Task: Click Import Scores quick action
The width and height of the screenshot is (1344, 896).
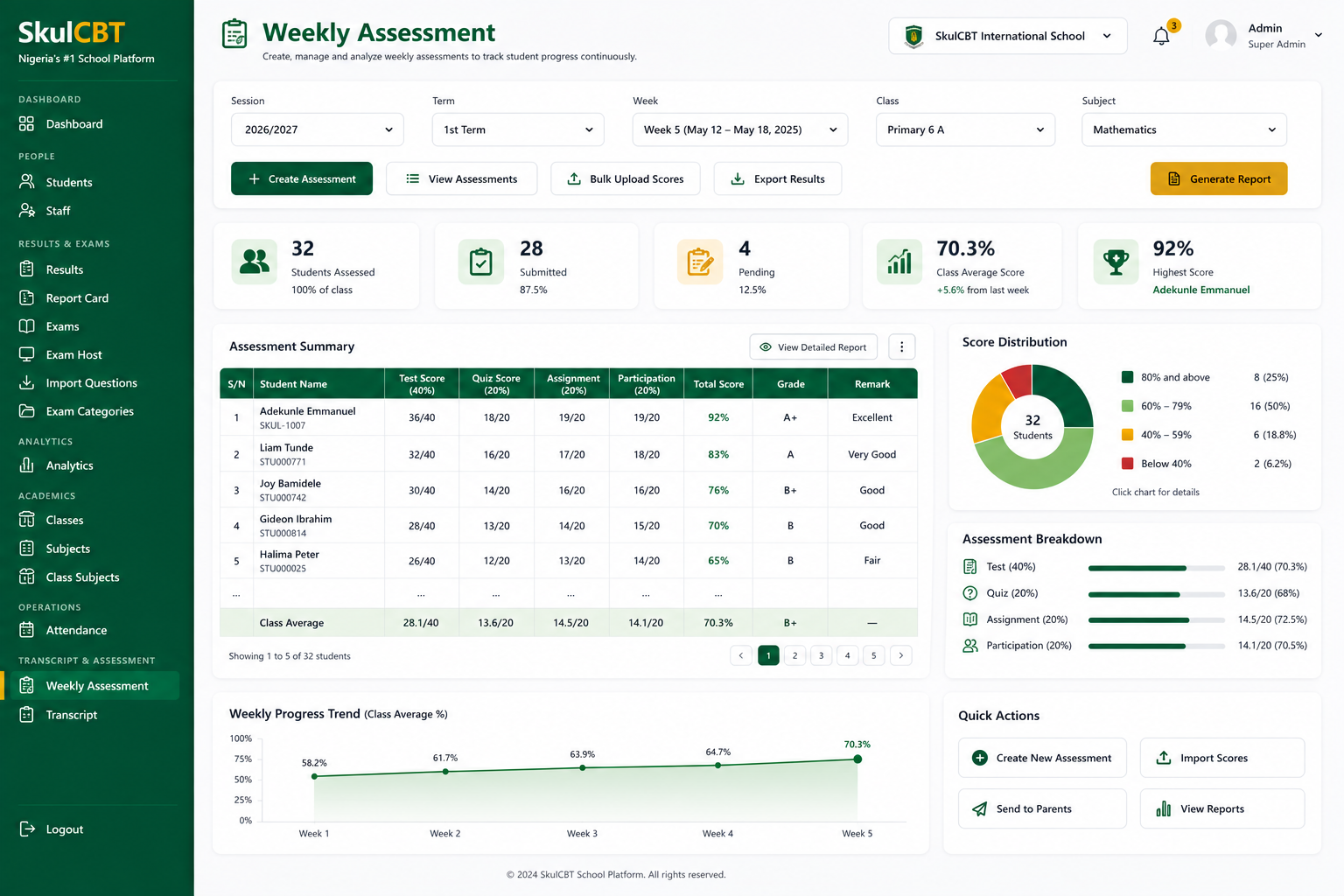Action: (1221, 758)
